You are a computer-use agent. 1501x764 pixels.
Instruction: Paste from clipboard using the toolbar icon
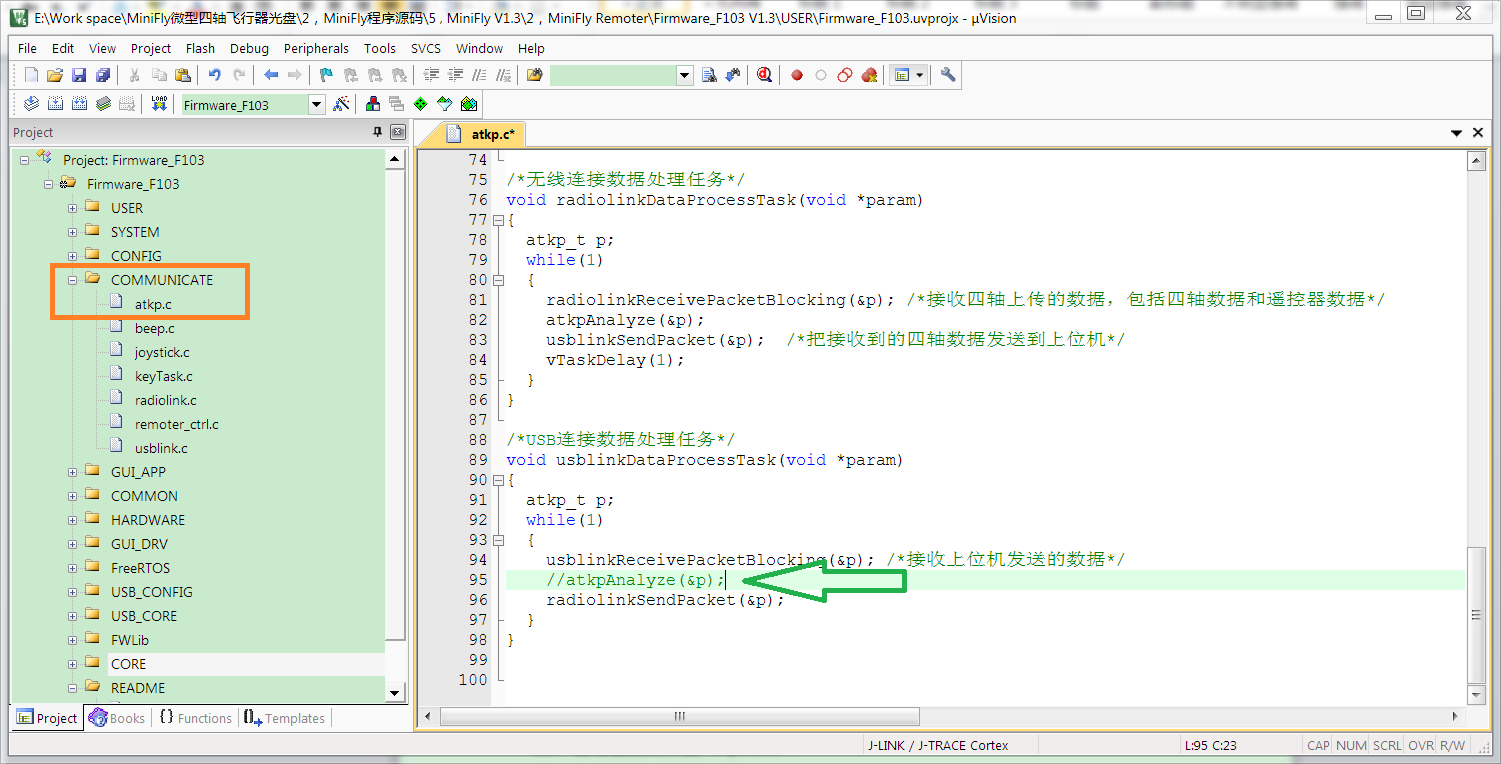(183, 75)
